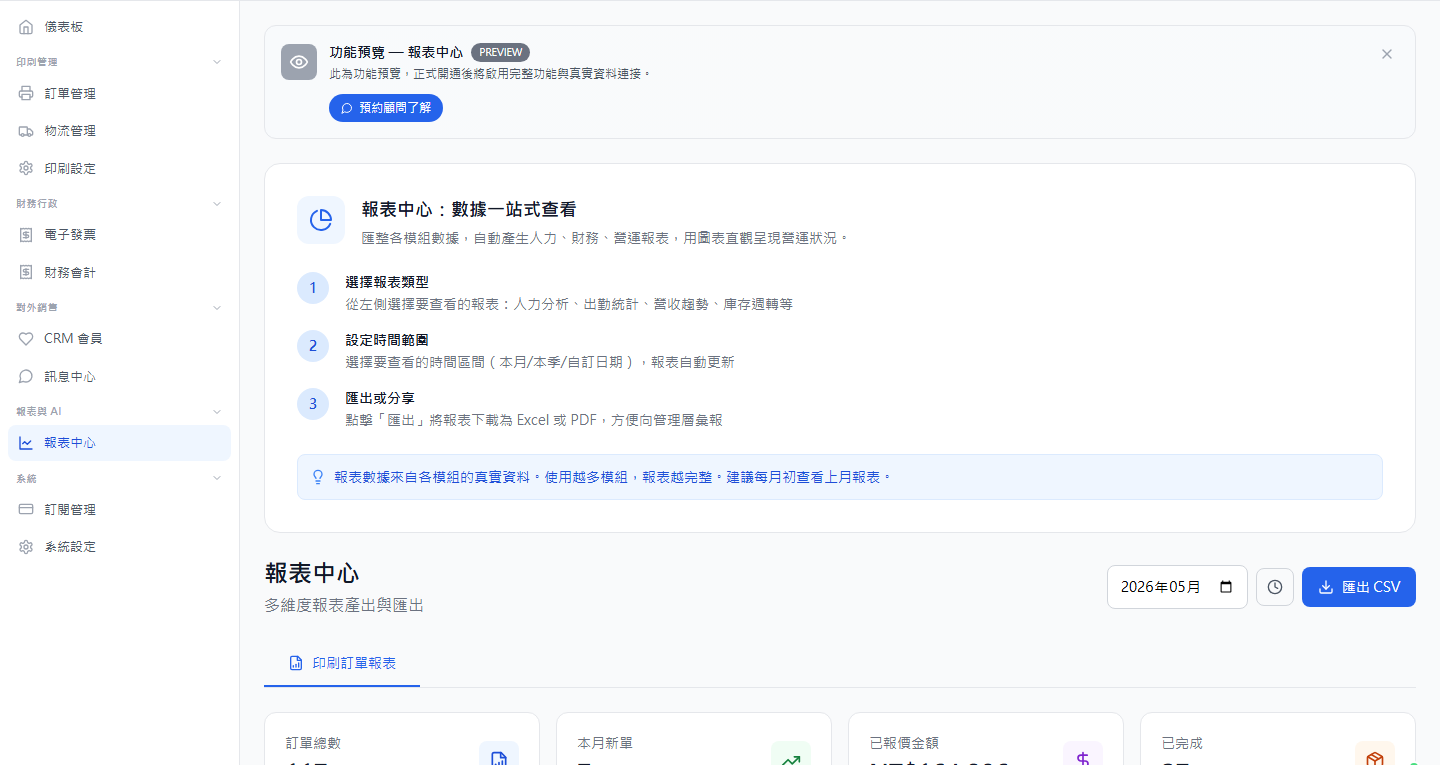Open the CRM 會員 menu item
1440x765 pixels.
119,339
